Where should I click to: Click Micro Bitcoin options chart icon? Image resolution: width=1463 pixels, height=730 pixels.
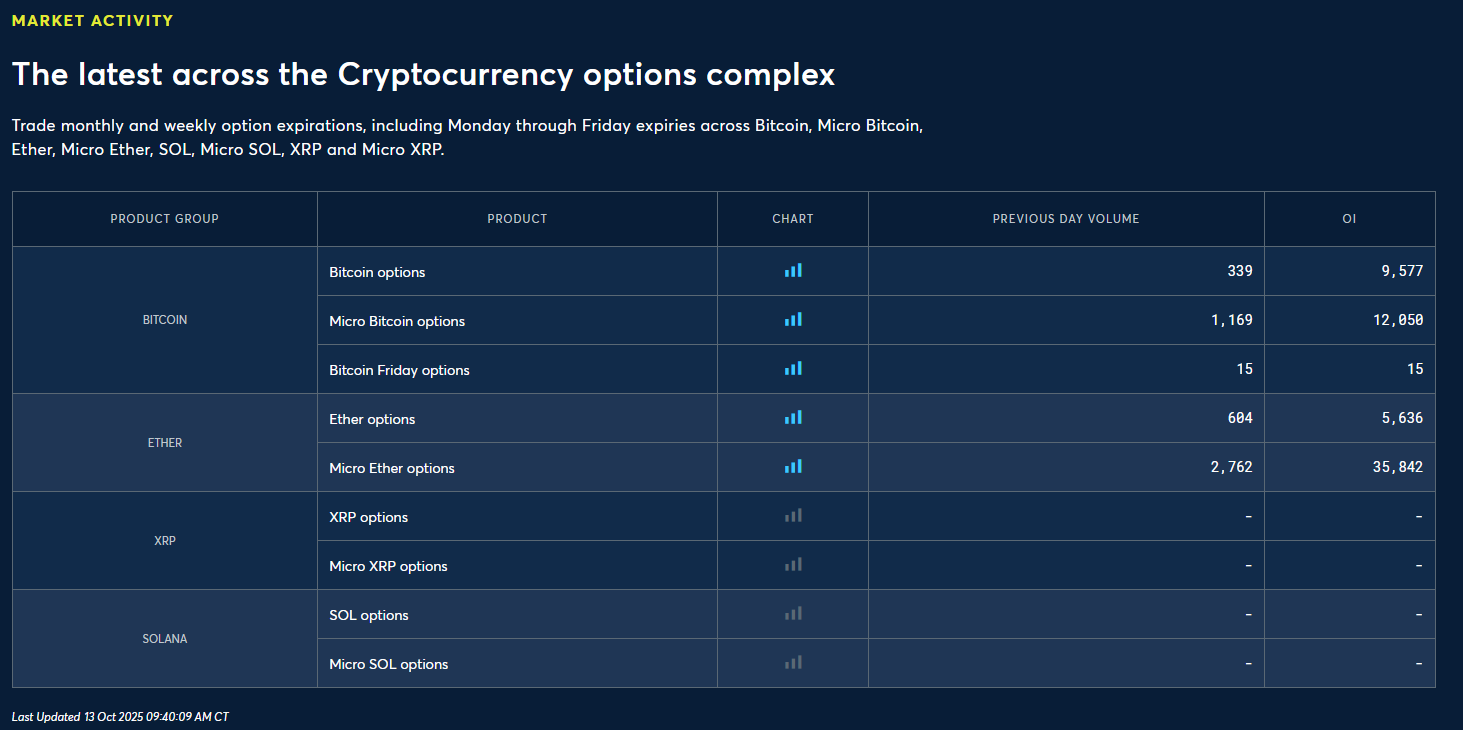[793, 320]
